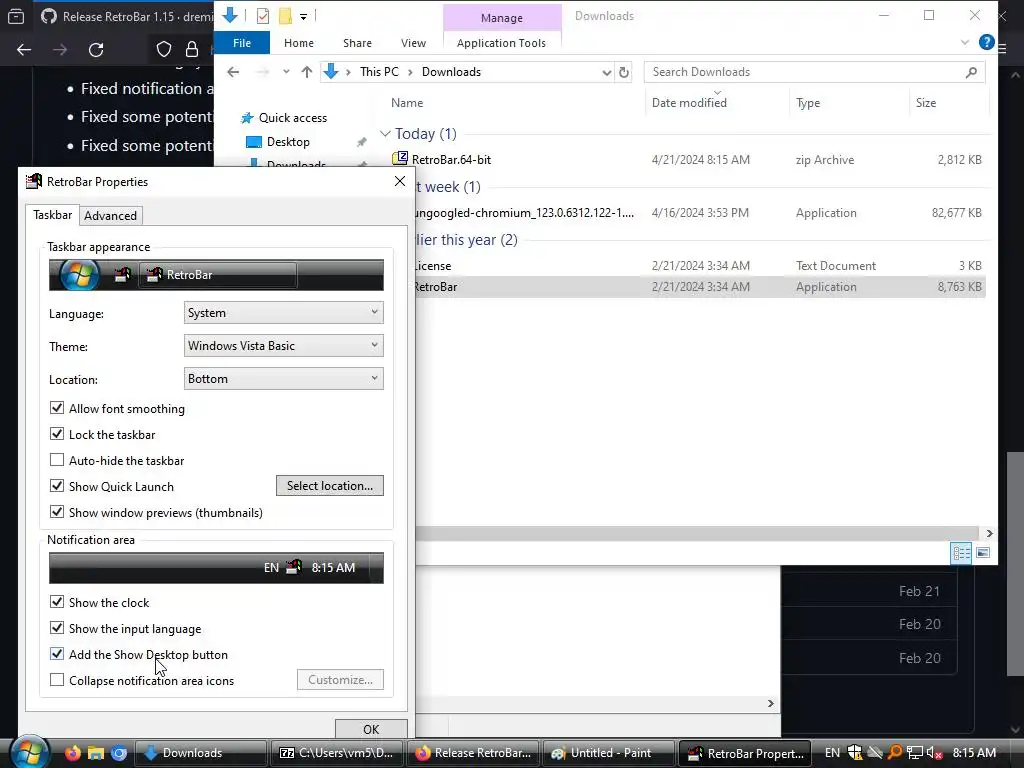Open the File menu in Explorer

point(242,43)
